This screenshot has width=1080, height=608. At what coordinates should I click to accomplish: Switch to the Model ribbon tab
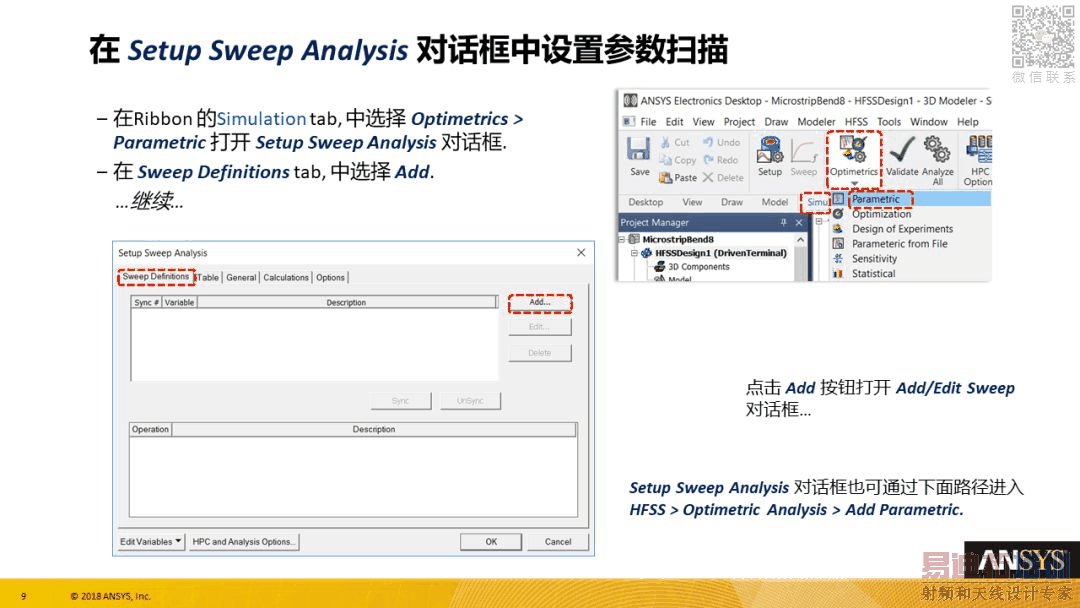[x=774, y=202]
